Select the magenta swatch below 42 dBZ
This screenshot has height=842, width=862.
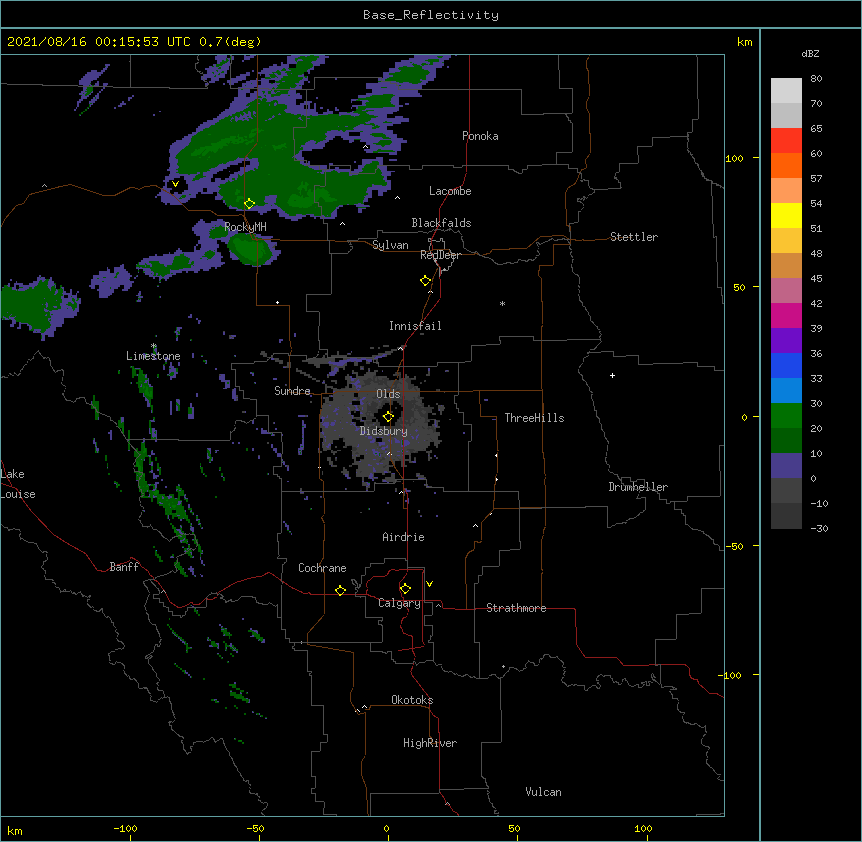(786, 315)
